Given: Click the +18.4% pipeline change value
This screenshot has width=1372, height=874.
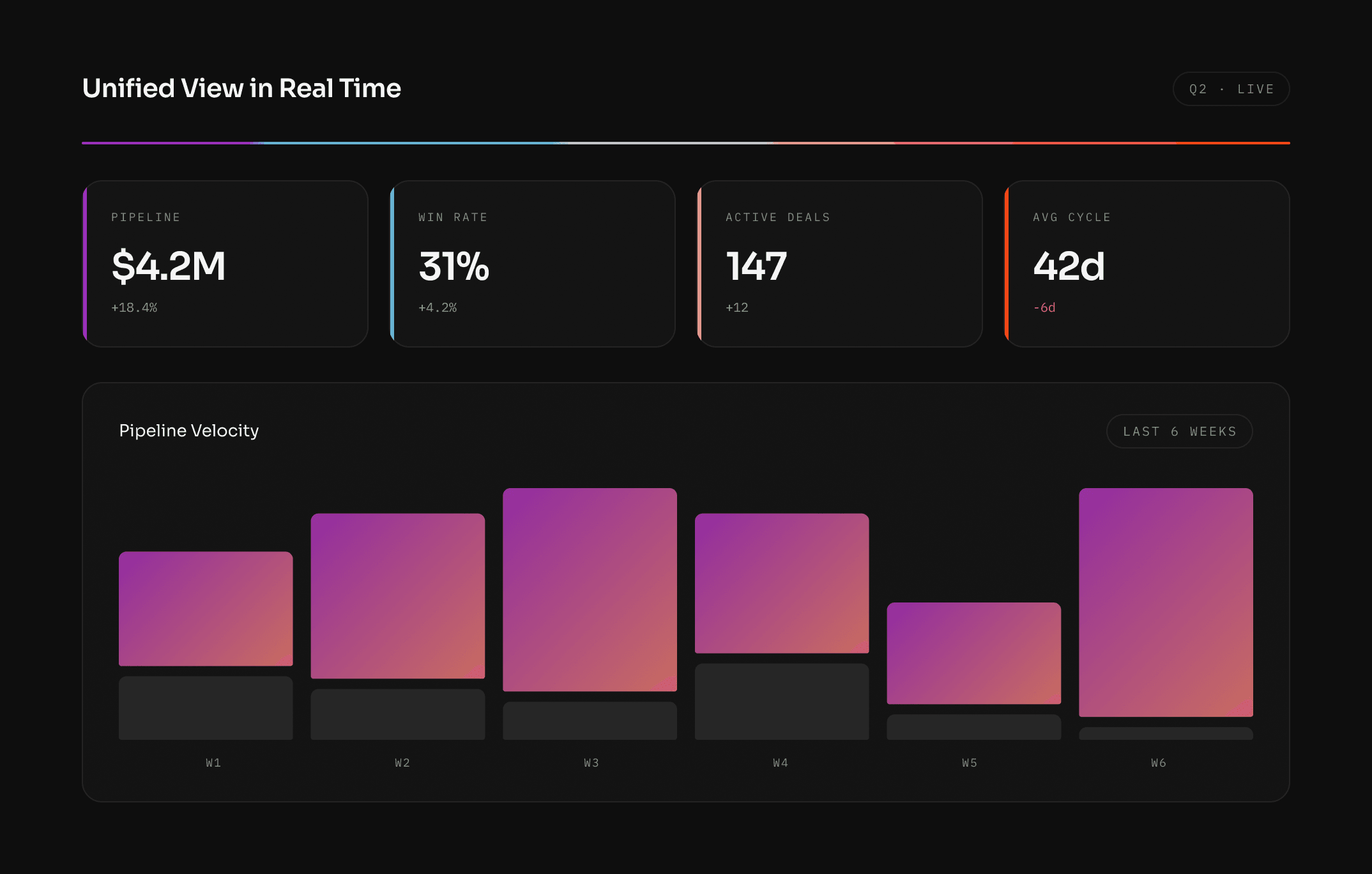Looking at the screenshot, I should pos(134,307).
